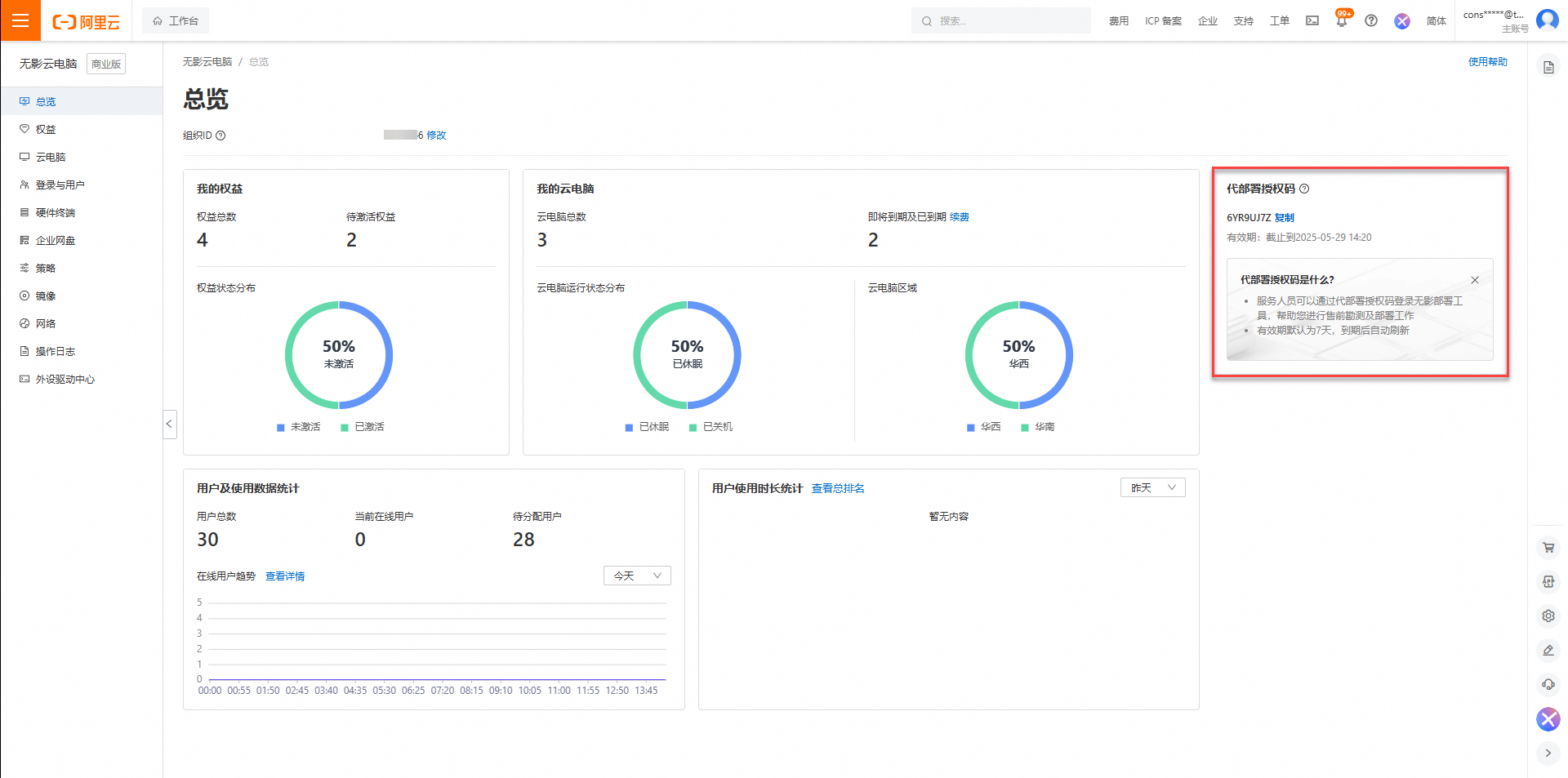Open the document icon in right sidebar

pyautogui.click(x=1548, y=67)
